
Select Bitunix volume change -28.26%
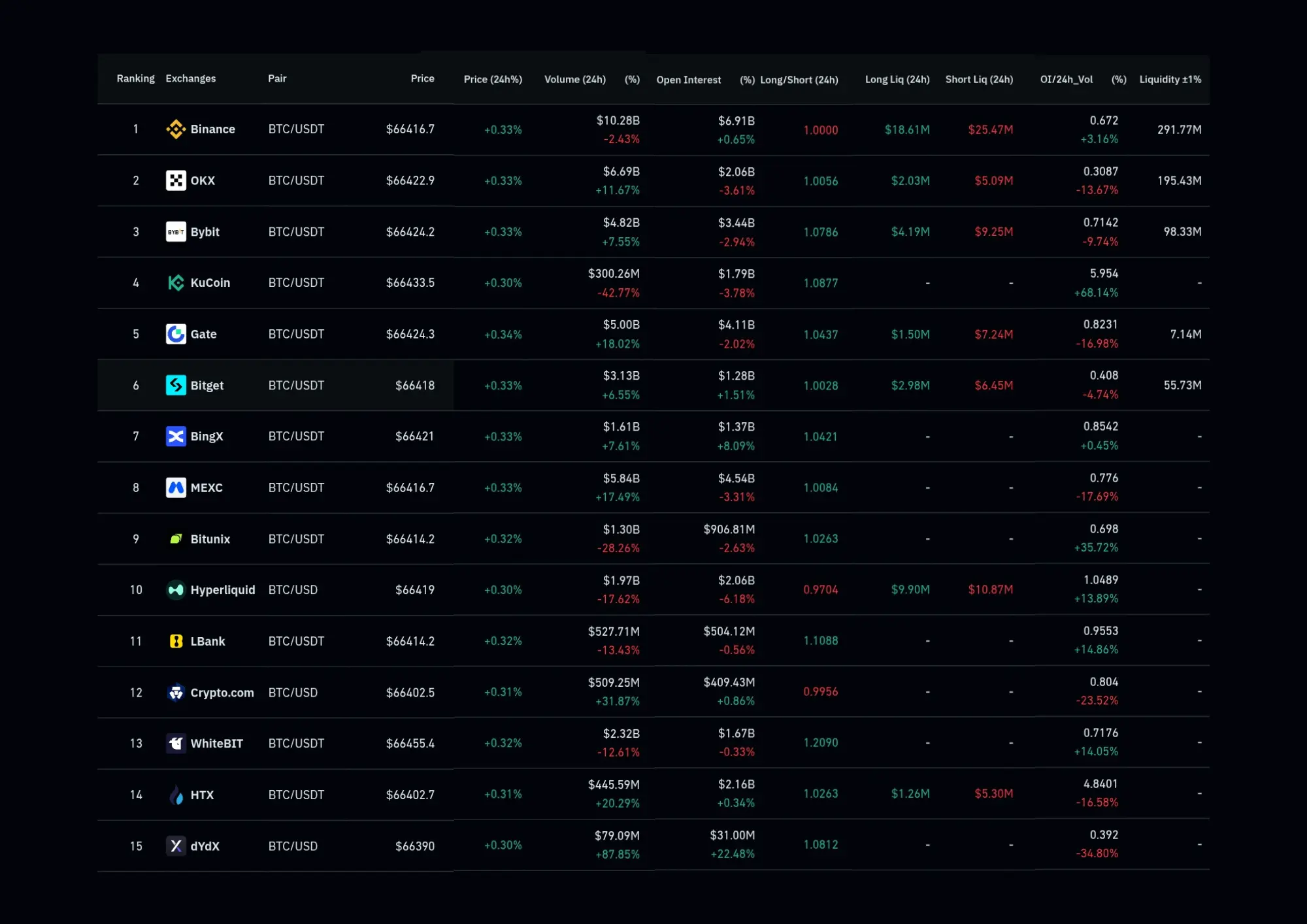(618, 548)
